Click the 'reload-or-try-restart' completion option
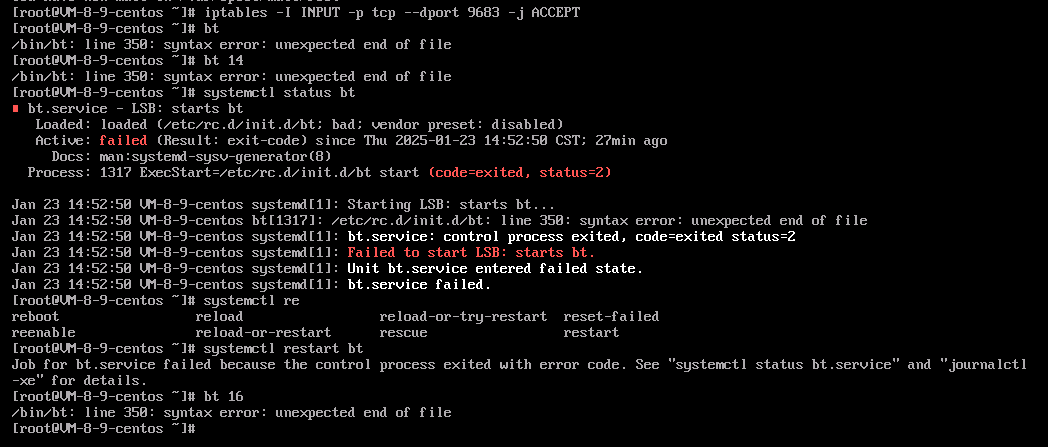 pyautogui.click(x=463, y=317)
